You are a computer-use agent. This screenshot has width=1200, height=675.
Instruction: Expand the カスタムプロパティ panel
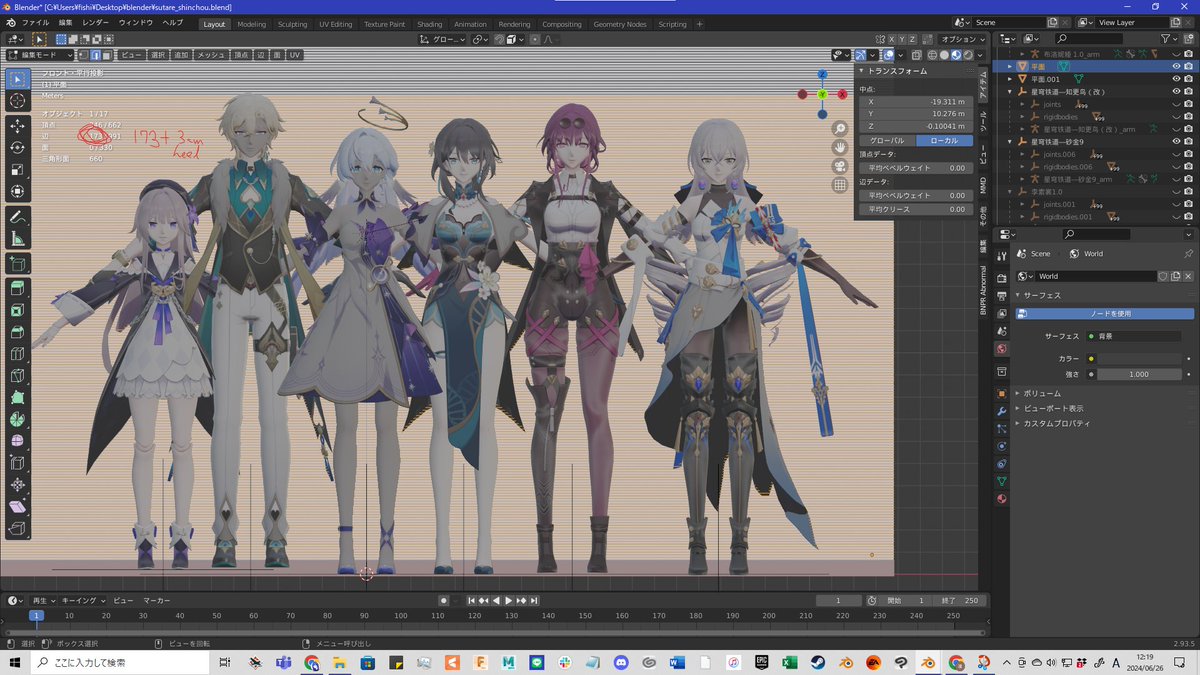pyautogui.click(x=1055, y=423)
